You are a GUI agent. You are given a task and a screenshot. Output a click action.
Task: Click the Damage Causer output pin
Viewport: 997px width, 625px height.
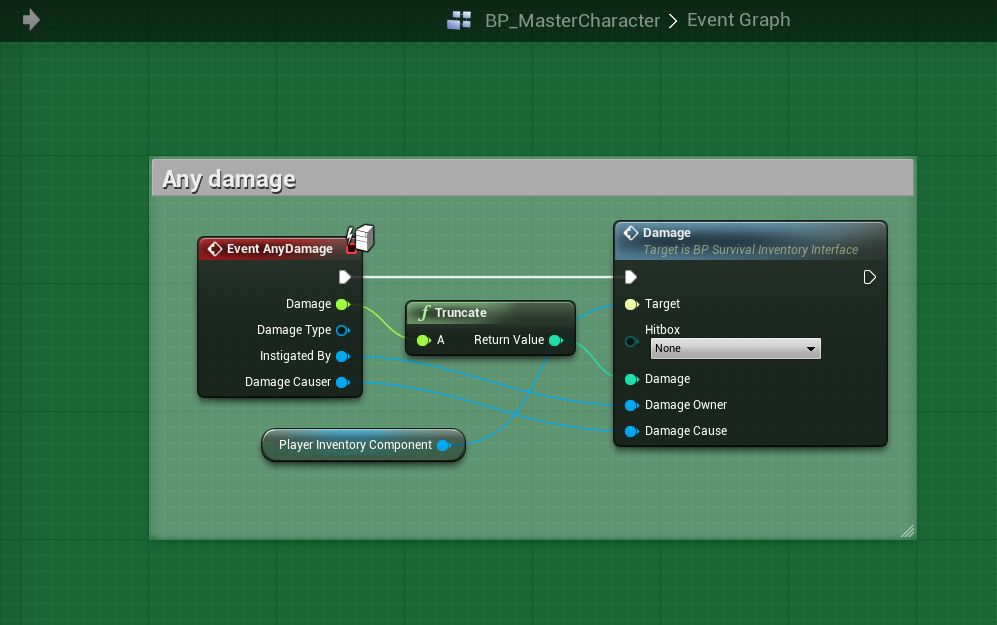[342, 382]
